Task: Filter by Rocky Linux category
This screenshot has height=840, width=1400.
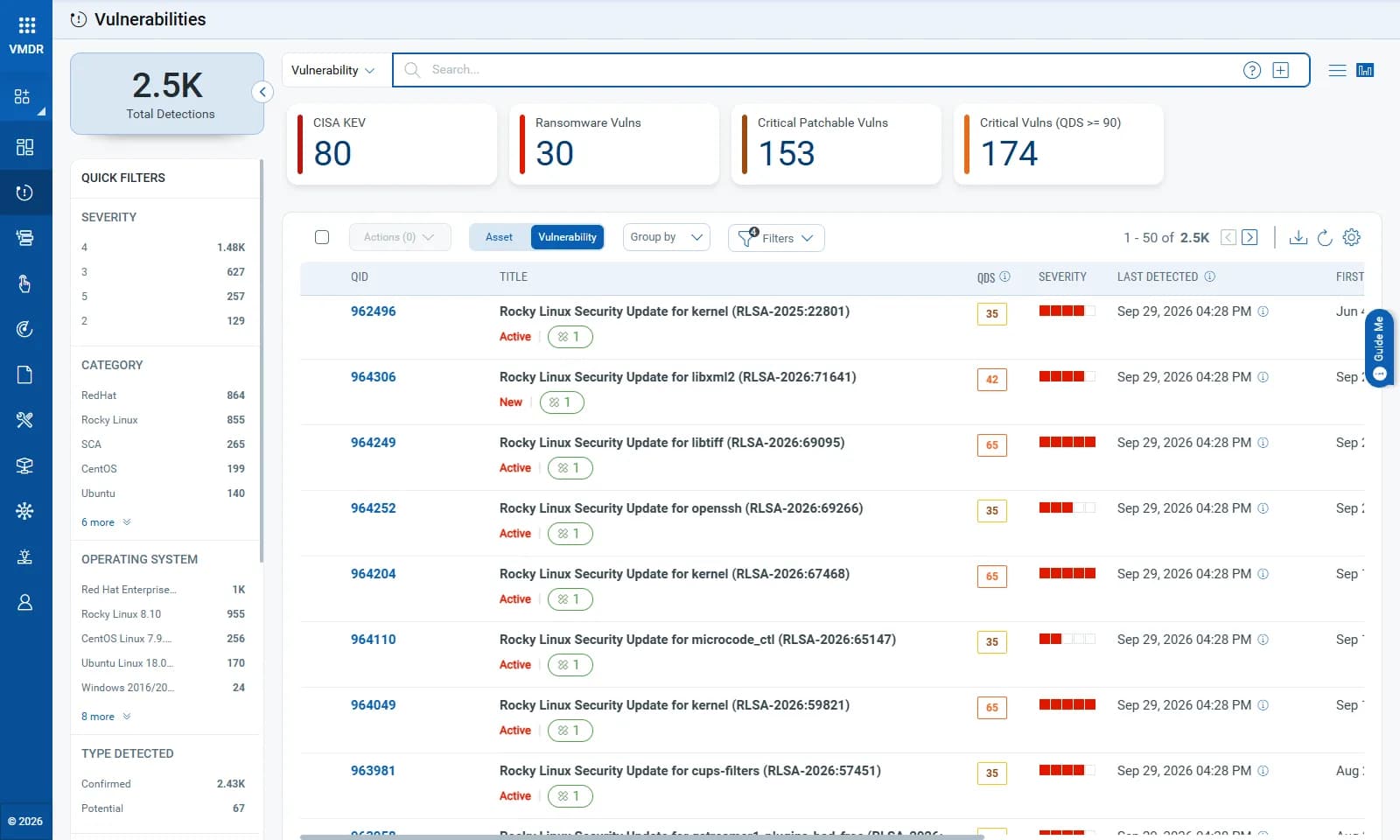Action: [x=163, y=420]
